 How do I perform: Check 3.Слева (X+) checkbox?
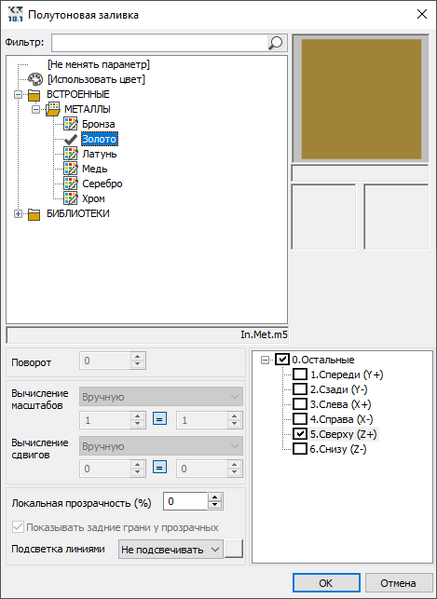[300, 404]
